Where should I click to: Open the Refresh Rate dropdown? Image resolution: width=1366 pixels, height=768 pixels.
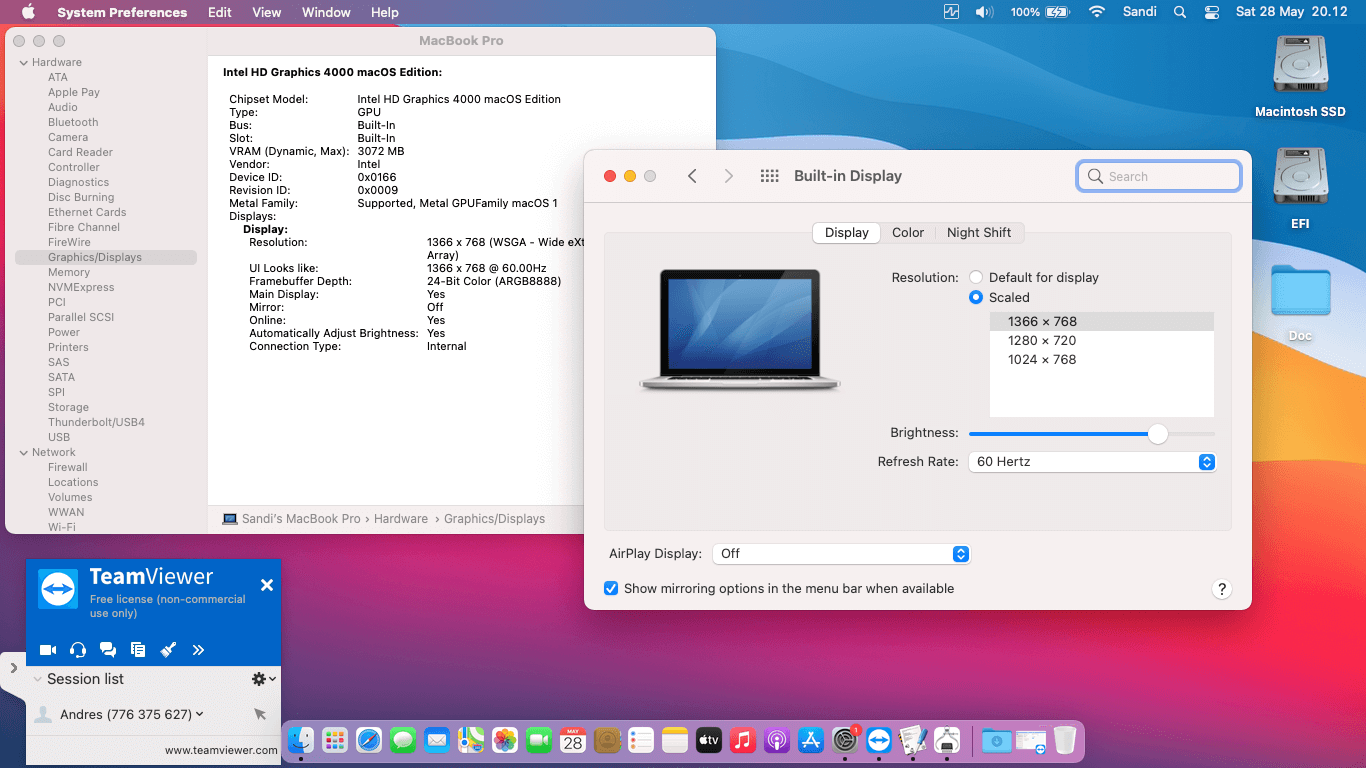(1092, 462)
